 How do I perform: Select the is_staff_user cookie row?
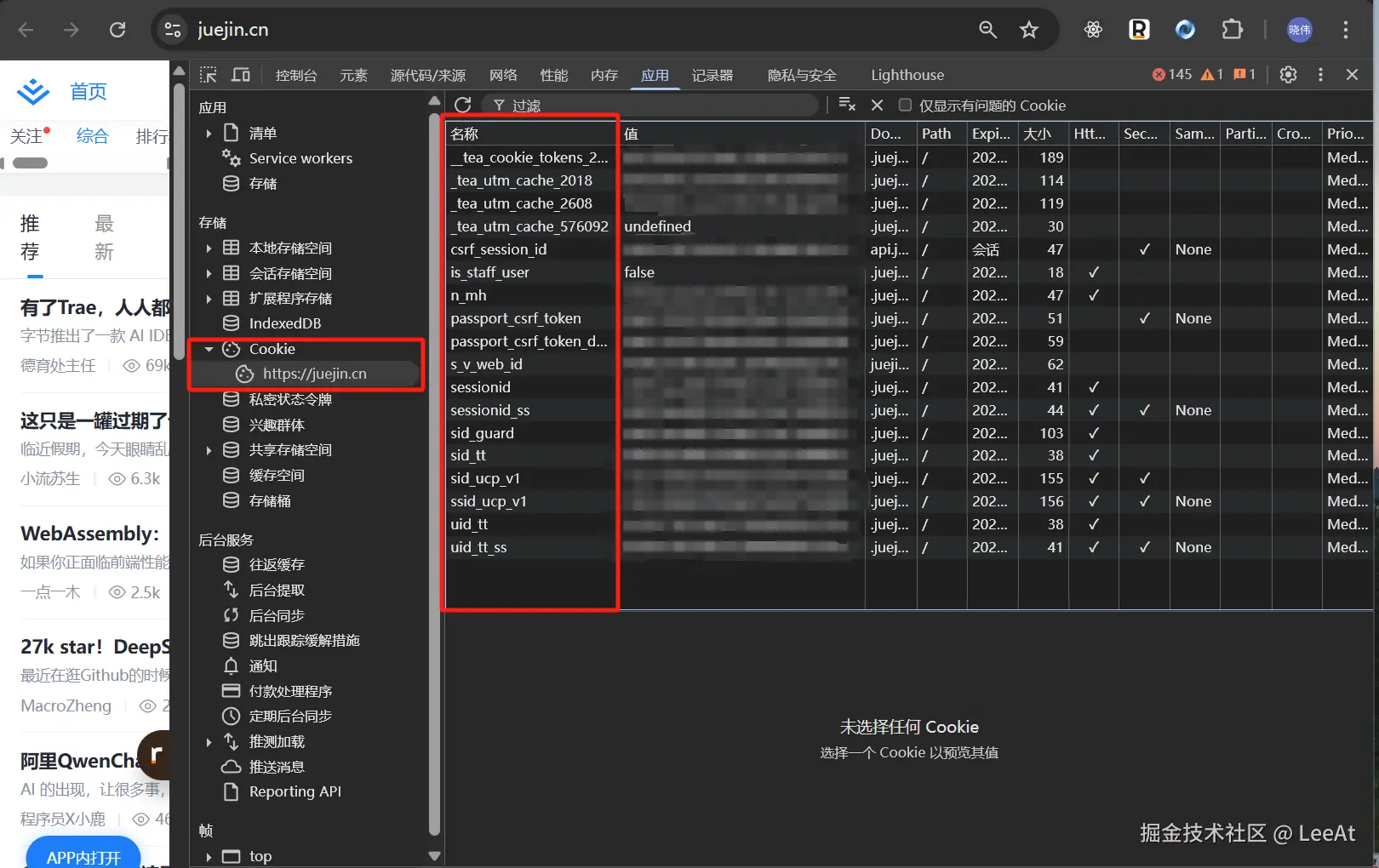tap(908, 272)
